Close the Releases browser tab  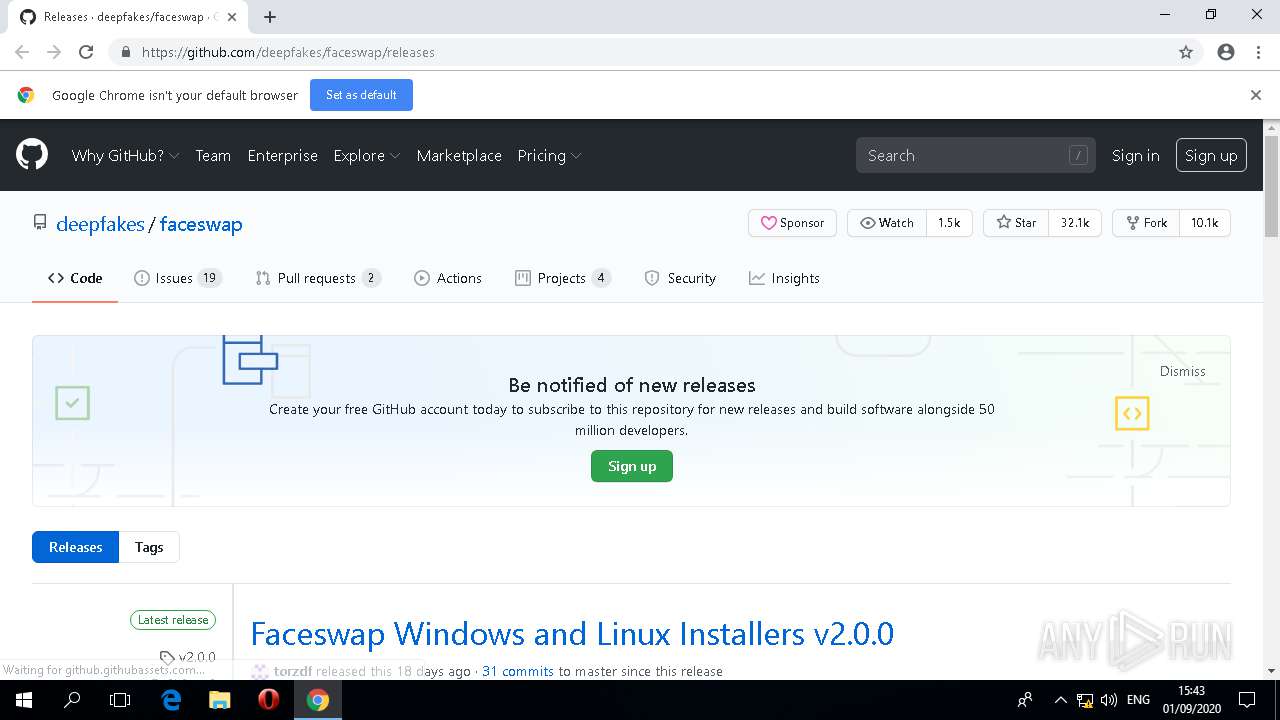pos(231,17)
